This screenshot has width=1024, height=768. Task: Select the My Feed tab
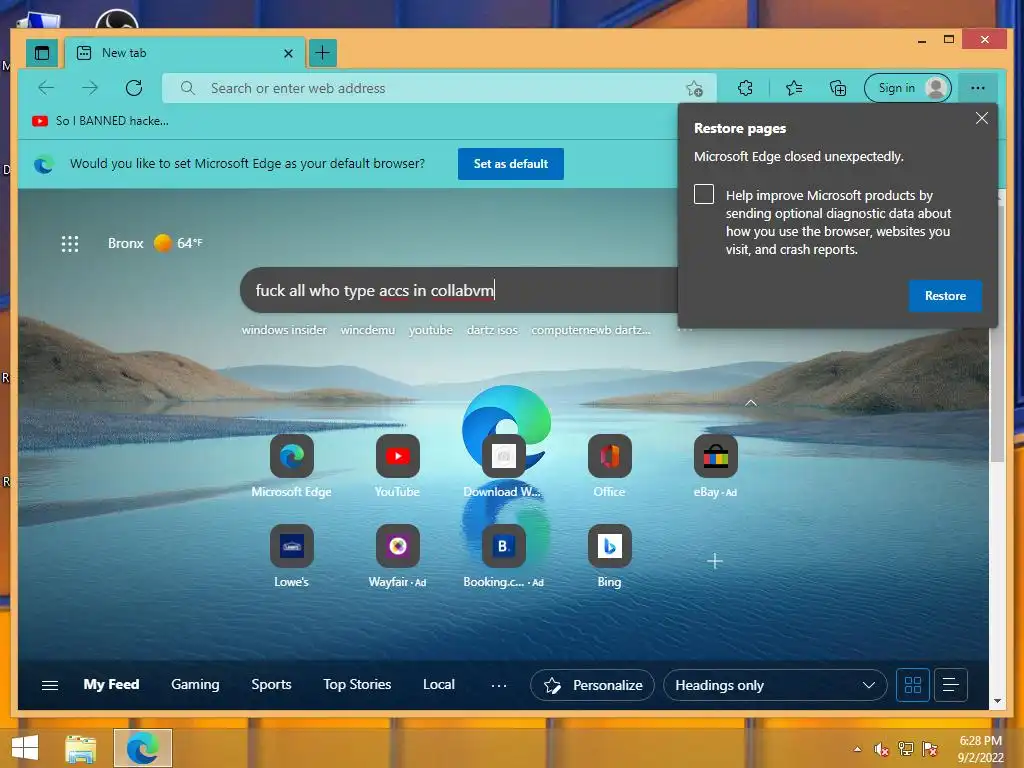pos(111,684)
